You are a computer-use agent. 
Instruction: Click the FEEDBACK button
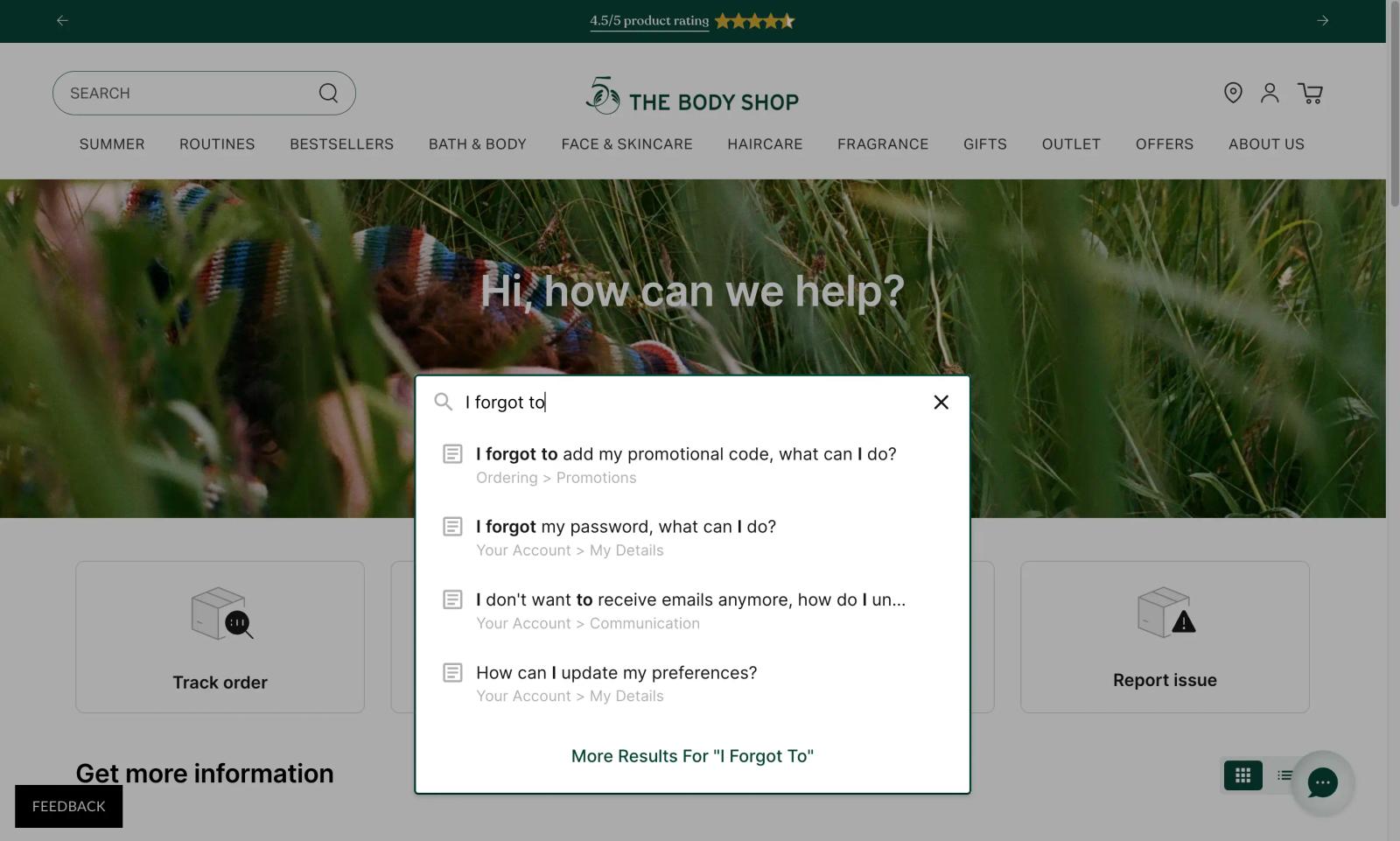click(x=69, y=806)
